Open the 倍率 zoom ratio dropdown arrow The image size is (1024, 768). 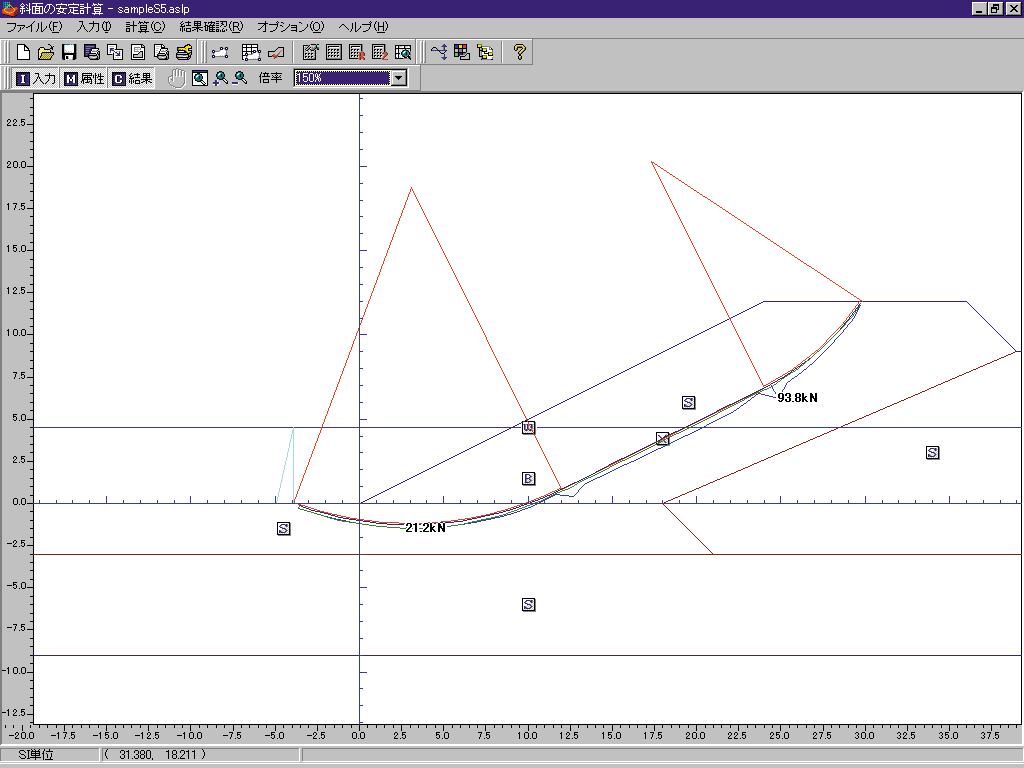(399, 78)
